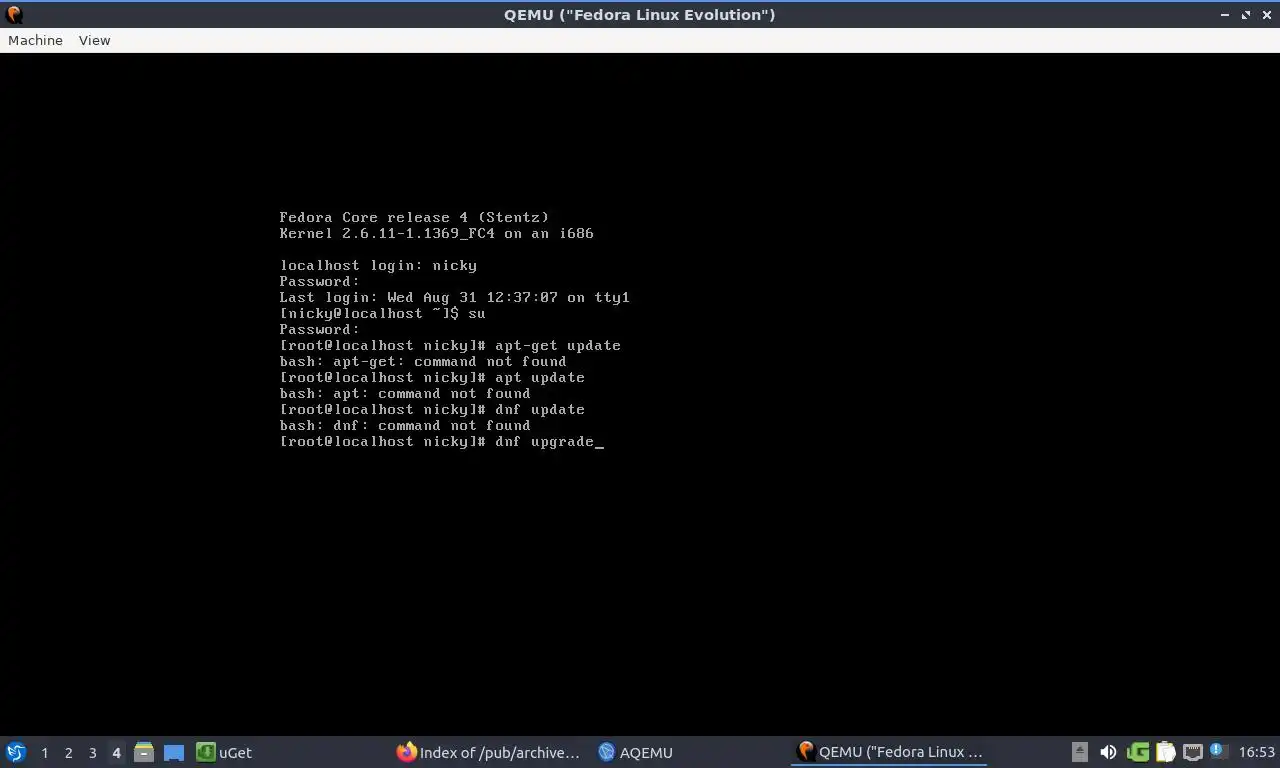Minimize the QEMU window
Image resolution: width=1280 pixels, height=768 pixels.
click(x=1226, y=14)
